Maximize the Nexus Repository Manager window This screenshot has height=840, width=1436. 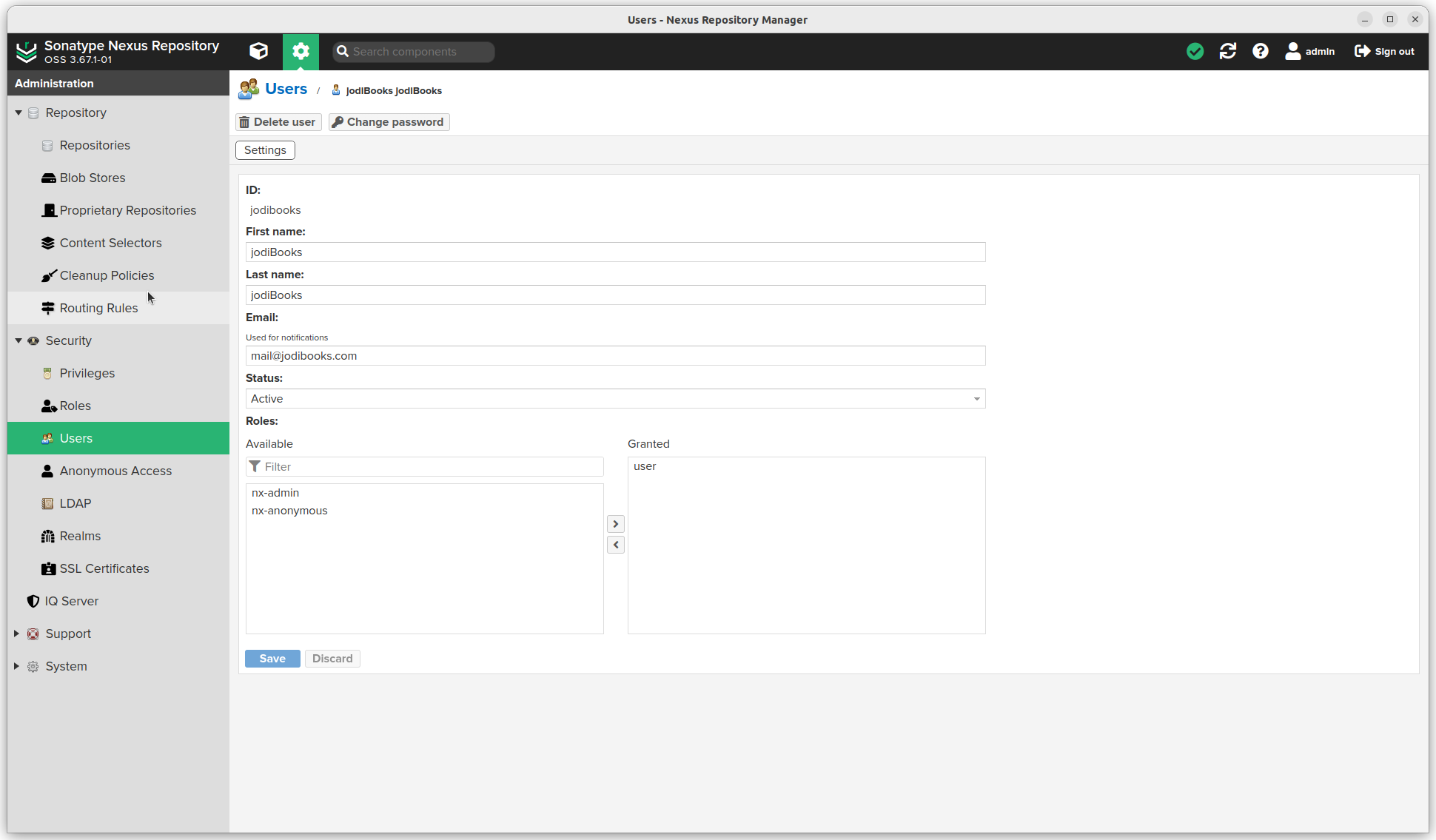pos(1390,19)
